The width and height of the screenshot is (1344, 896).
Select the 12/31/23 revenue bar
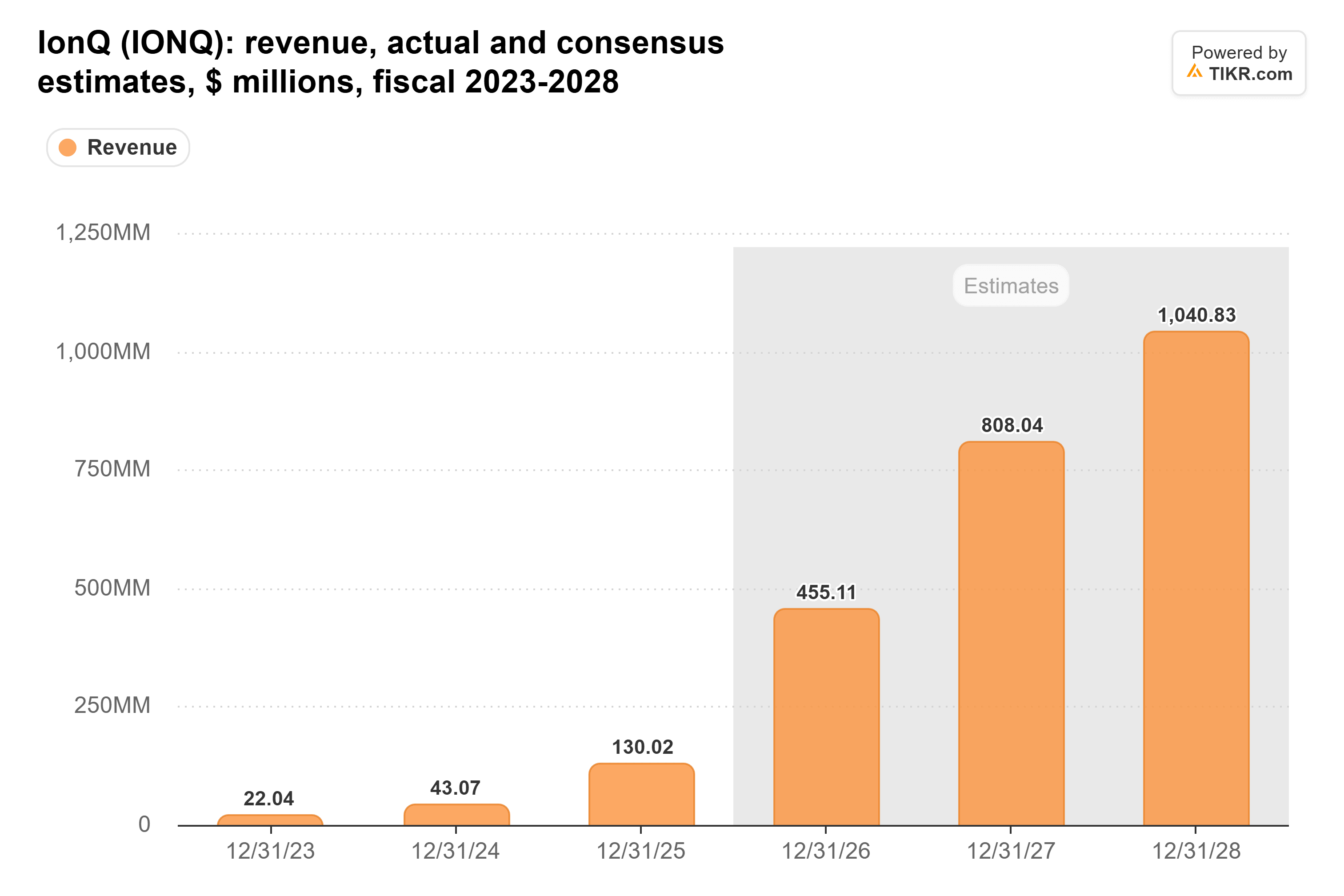pyautogui.click(x=270, y=820)
